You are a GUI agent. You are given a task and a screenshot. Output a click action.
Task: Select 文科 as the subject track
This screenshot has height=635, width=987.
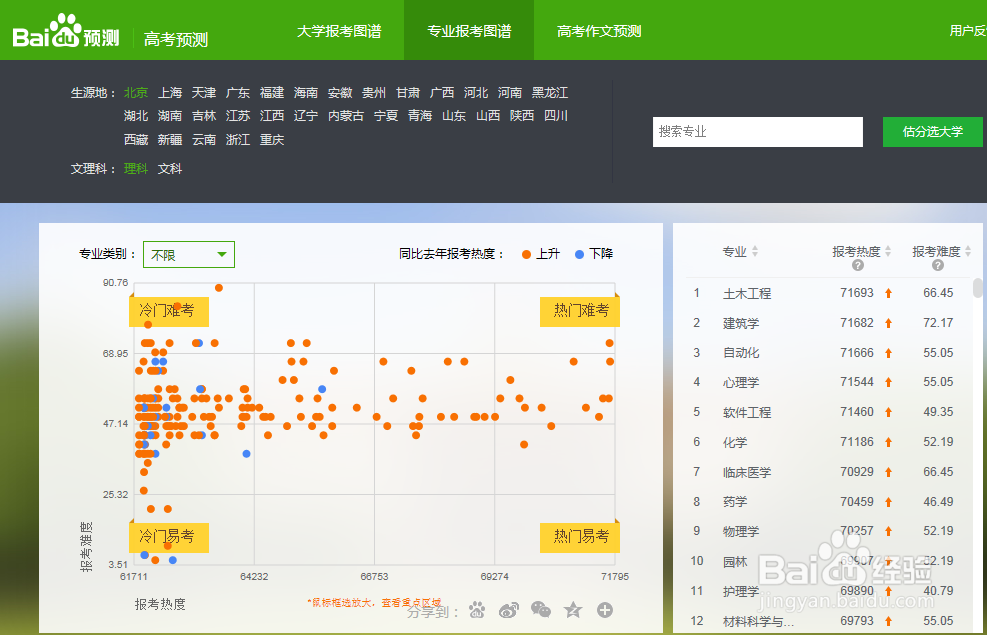pyautogui.click(x=170, y=168)
